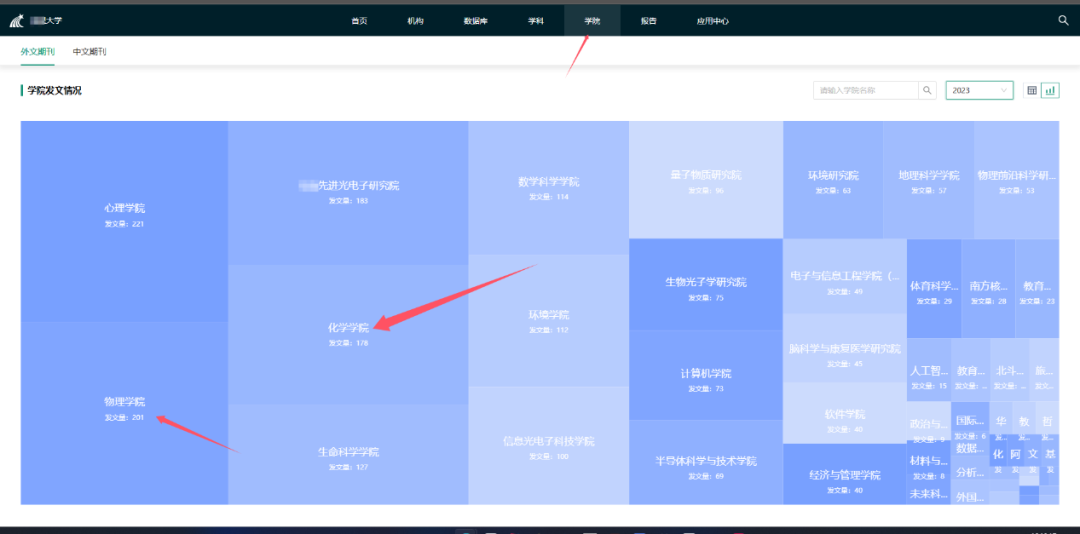Image resolution: width=1080 pixels, height=534 pixels.
Task: Click the college name search button
Action: point(928,90)
